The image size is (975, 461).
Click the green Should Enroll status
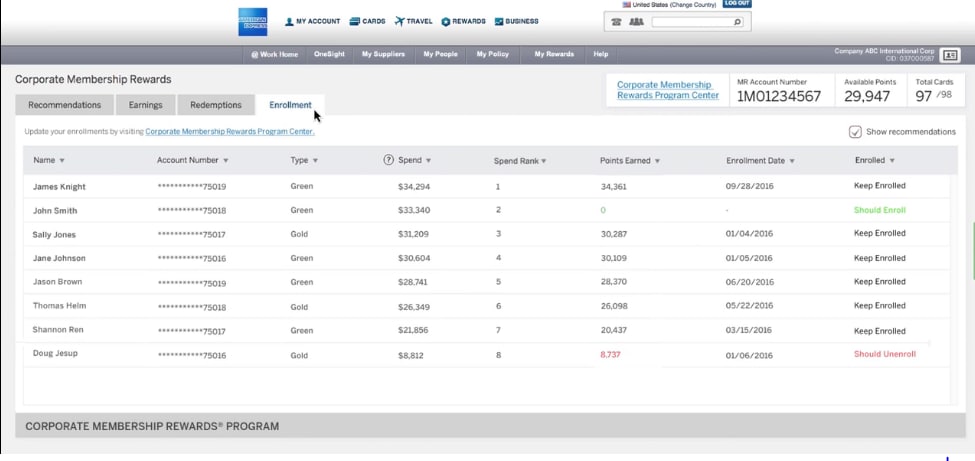pyautogui.click(x=880, y=210)
